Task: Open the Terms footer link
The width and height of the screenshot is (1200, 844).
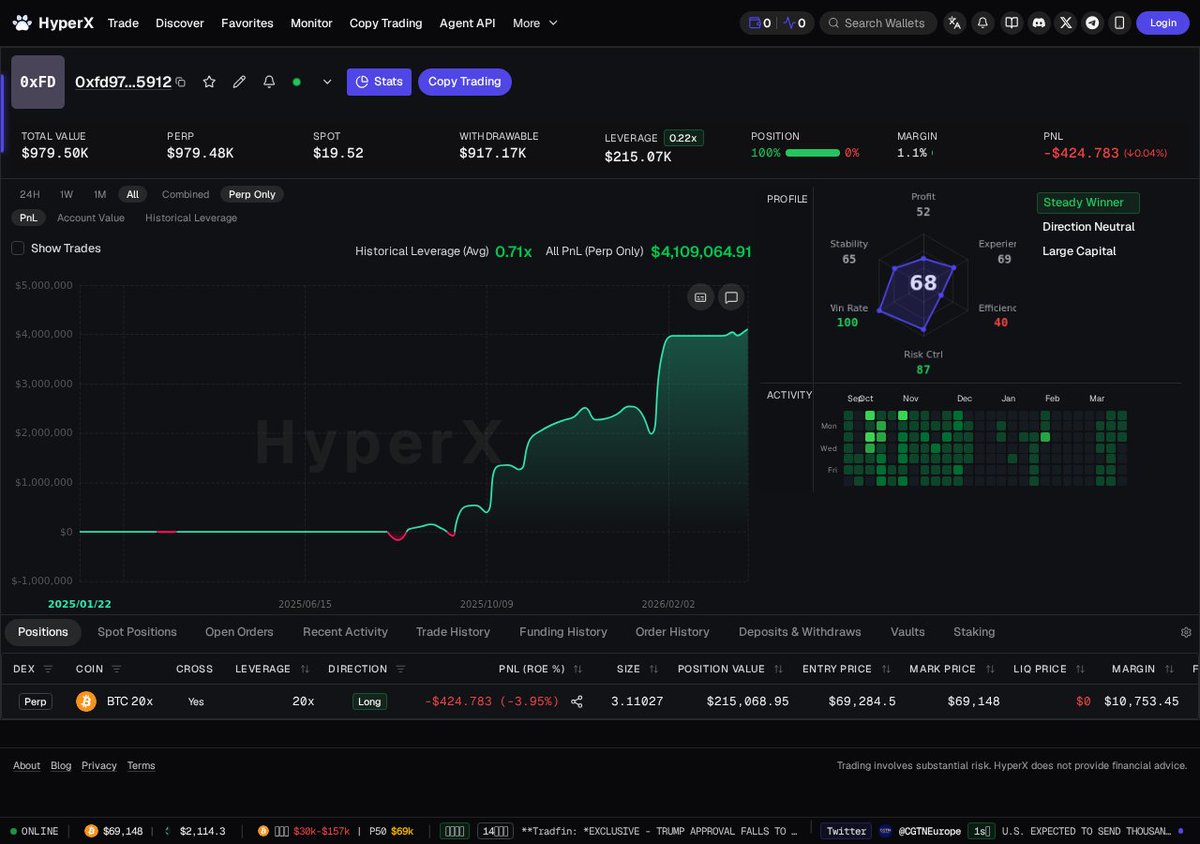Action: [x=141, y=766]
